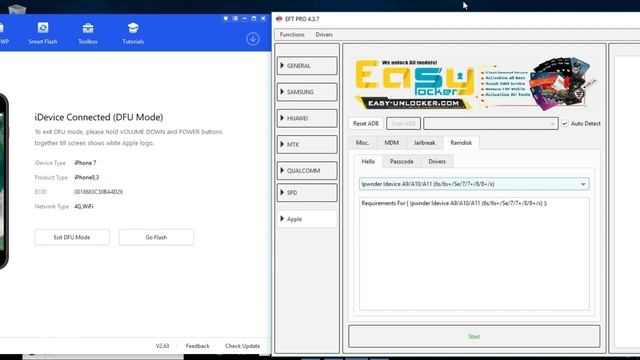This screenshot has height=360, width=640.
Task: Click the iDevice Connected (DFU Mode) heading
Action: coord(99,117)
